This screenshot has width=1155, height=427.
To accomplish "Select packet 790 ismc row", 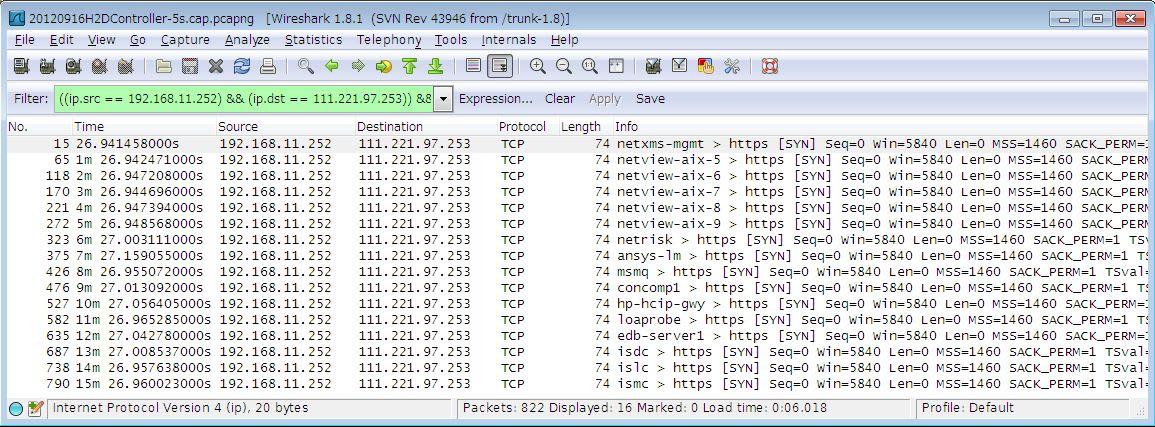I will pos(577,384).
